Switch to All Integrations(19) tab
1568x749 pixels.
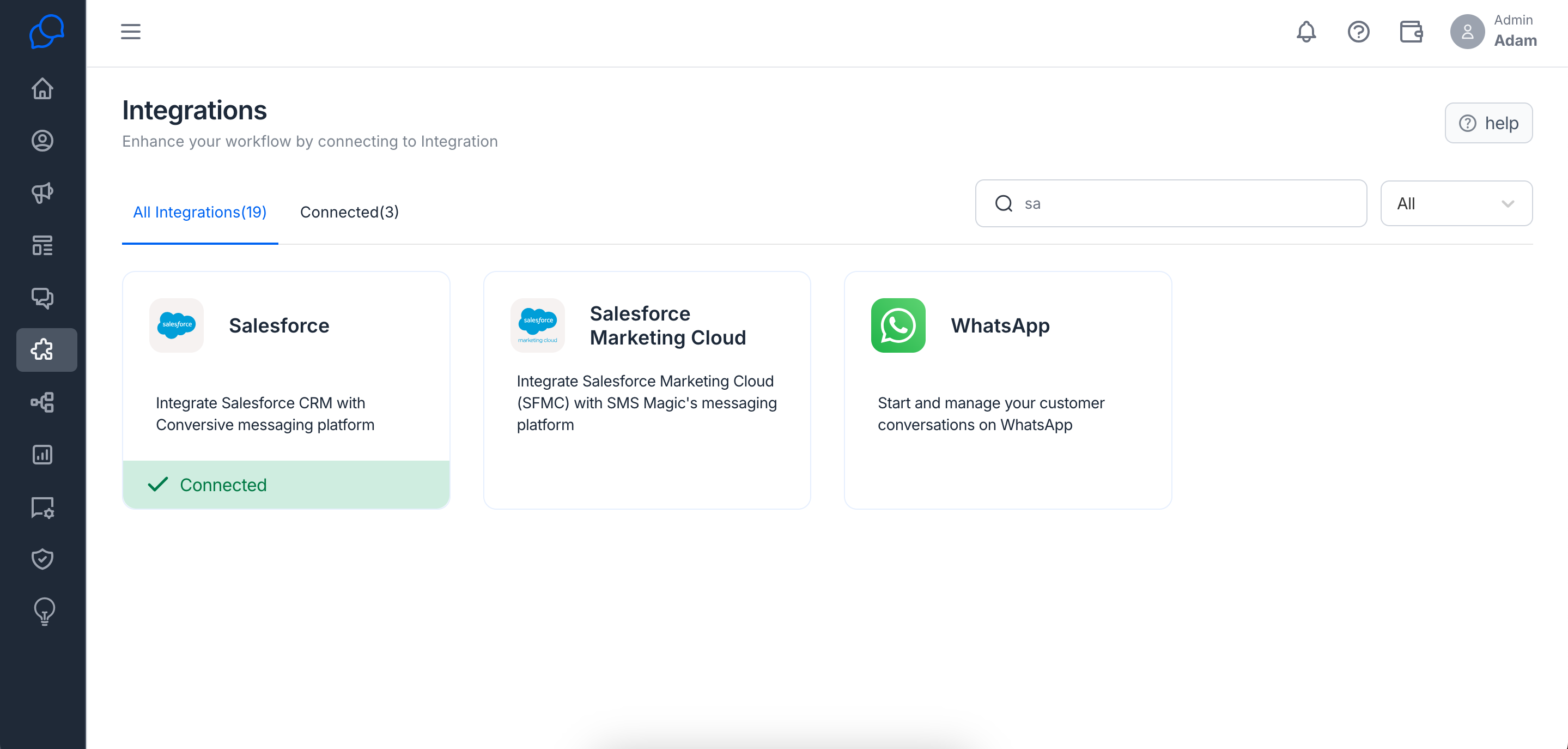click(x=199, y=212)
